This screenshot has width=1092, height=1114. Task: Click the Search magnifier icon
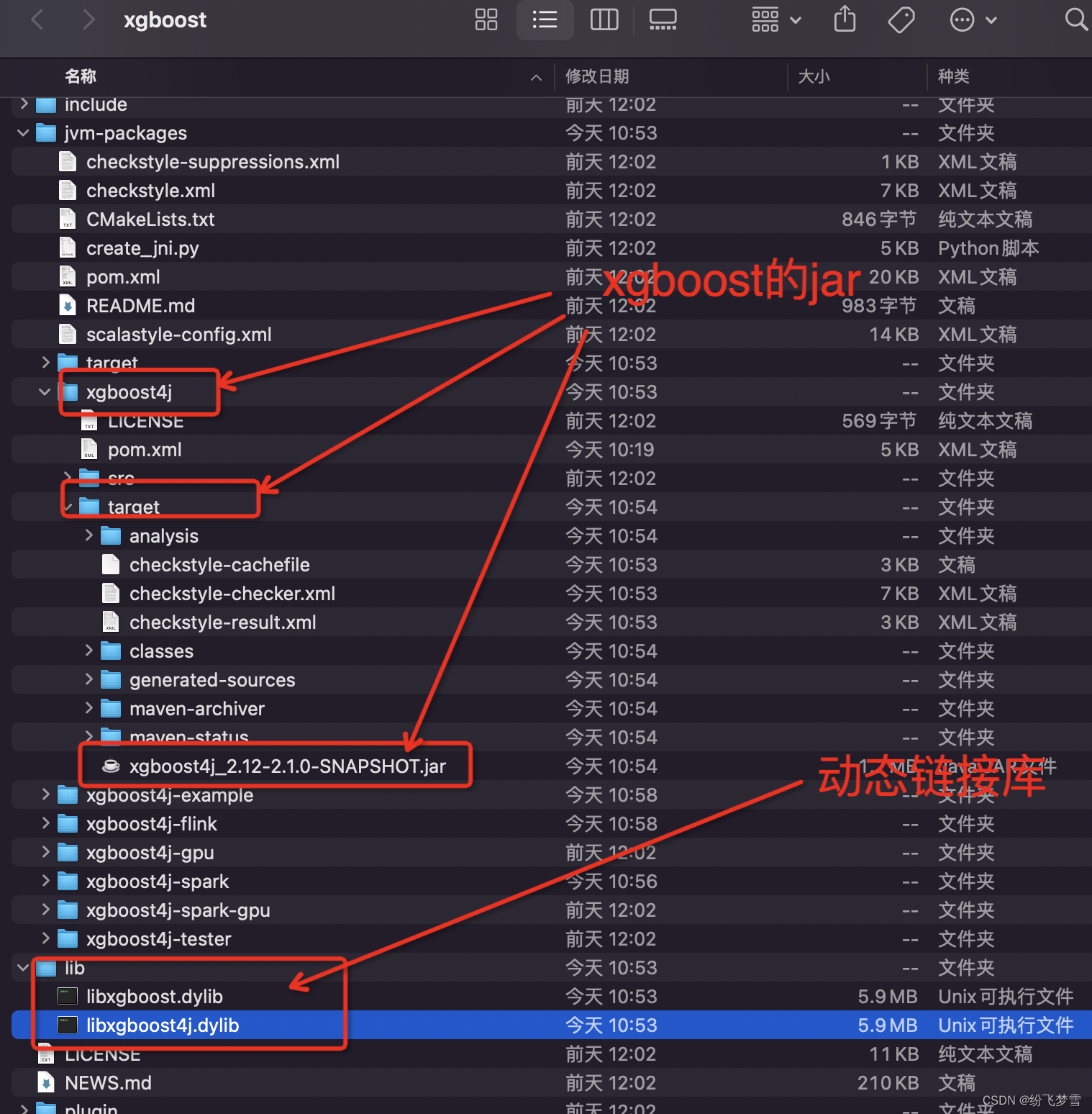click(1076, 19)
